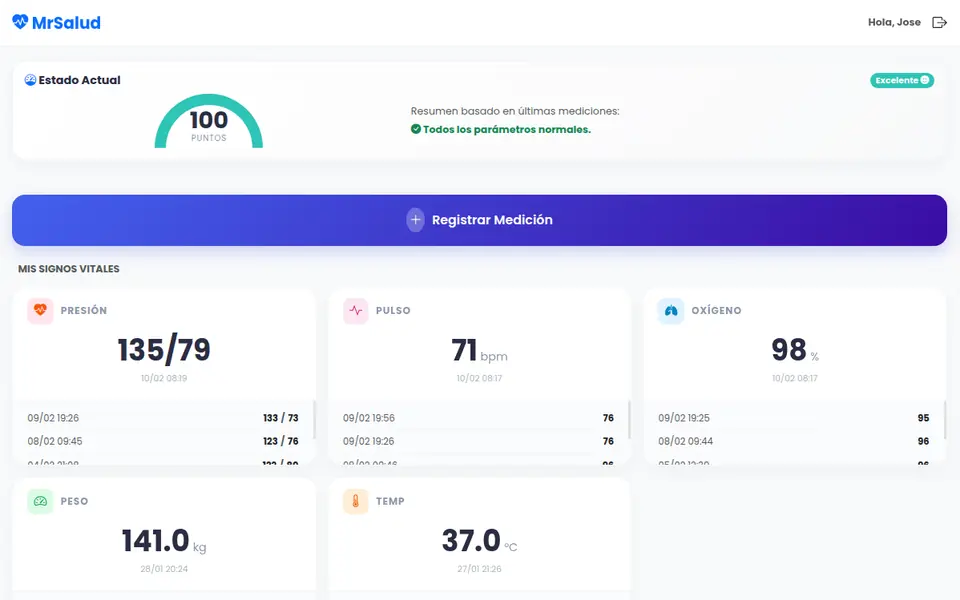Click the Oxígeno lungs icon
Image resolution: width=960 pixels, height=600 pixels.
point(671,310)
